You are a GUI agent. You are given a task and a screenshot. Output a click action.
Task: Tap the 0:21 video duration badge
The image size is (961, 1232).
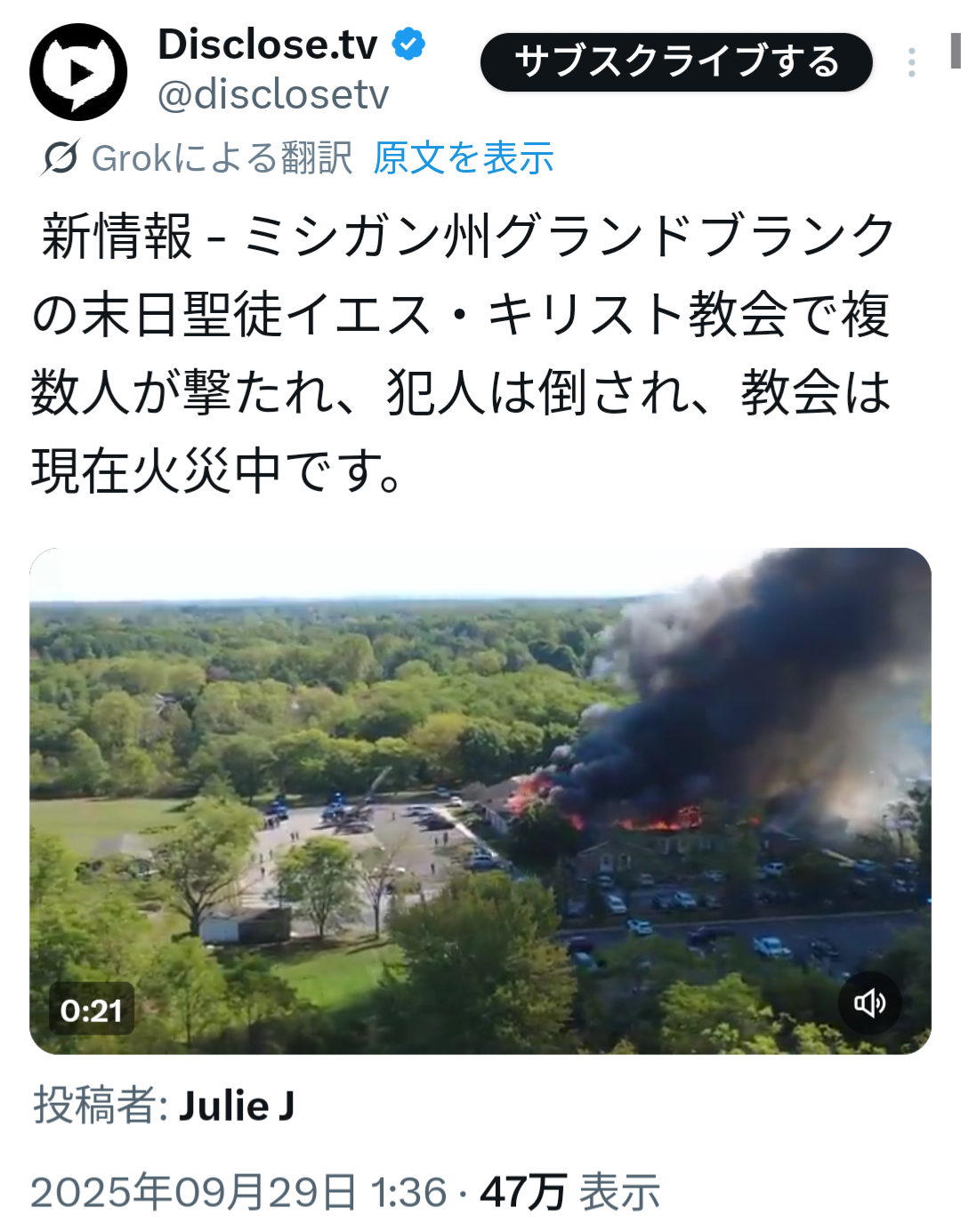pos(91,1010)
